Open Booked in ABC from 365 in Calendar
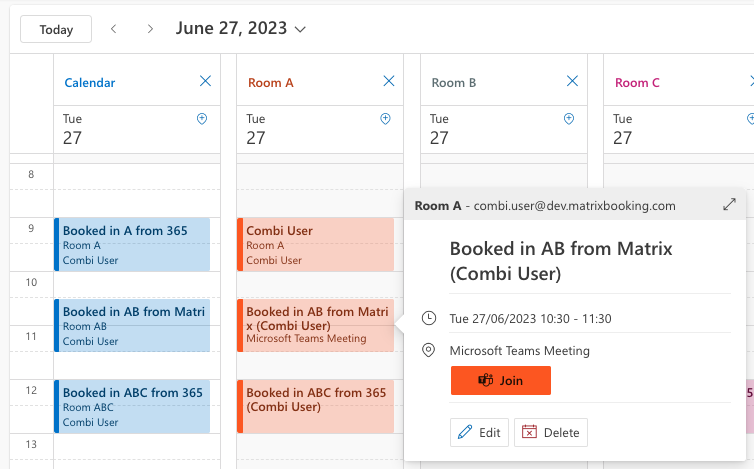The image size is (754, 469). (x=132, y=406)
